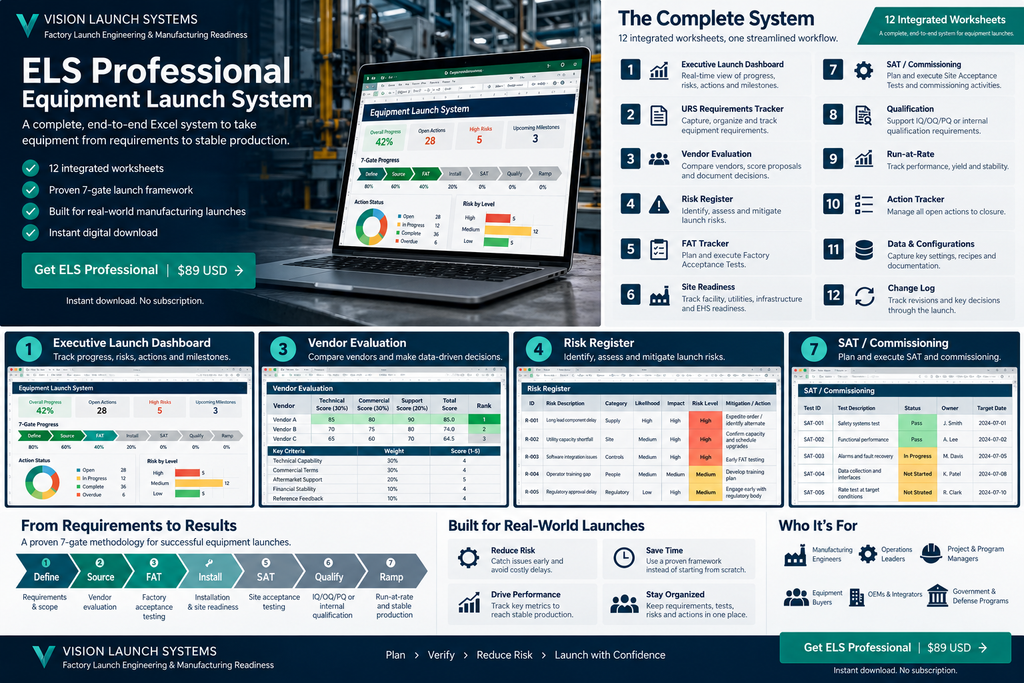Click the green Pass status for SAT-001
Image resolution: width=1024 pixels, height=683 pixels.
(917, 423)
